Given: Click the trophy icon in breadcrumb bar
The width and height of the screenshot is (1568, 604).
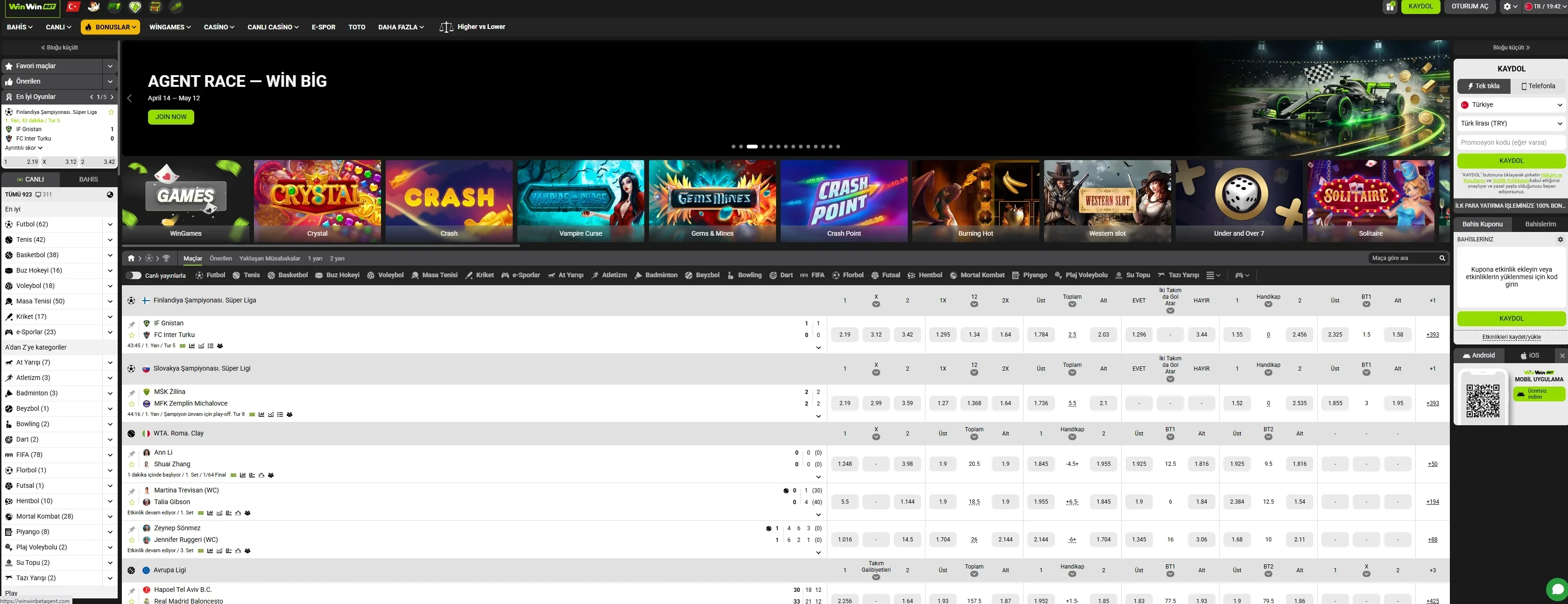Looking at the screenshot, I should 166,259.
